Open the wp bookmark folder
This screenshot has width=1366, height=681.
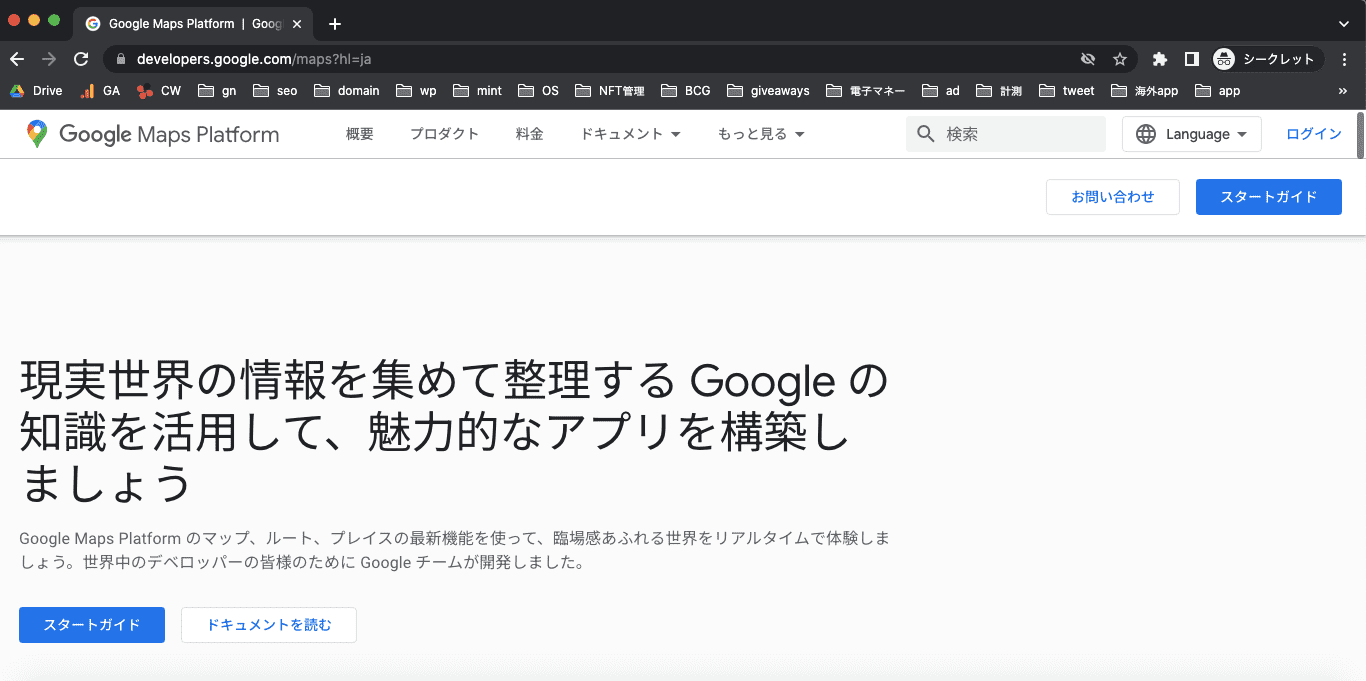tap(416, 91)
